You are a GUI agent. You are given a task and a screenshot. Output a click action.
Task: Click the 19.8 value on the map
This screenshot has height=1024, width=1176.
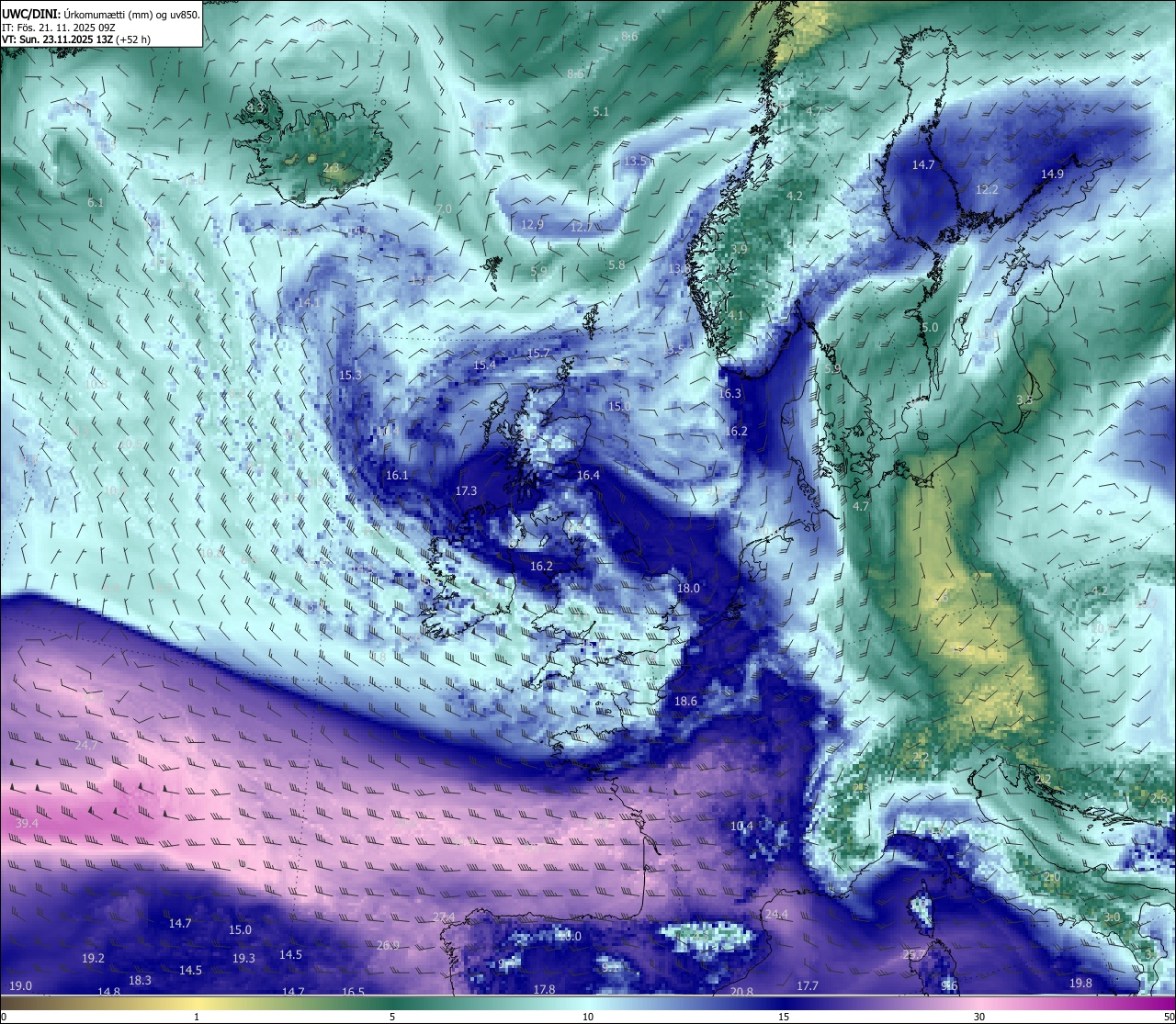point(1080,983)
